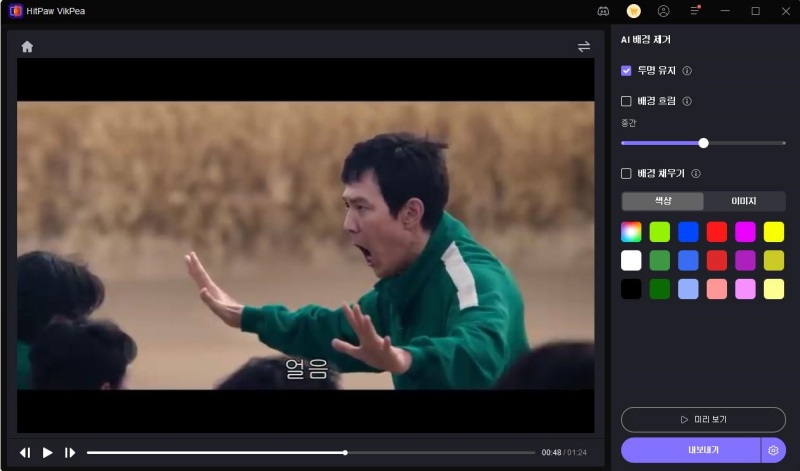This screenshot has height=471, width=800.
Task: Select the bright yellow color swatch
Action: 774,232
